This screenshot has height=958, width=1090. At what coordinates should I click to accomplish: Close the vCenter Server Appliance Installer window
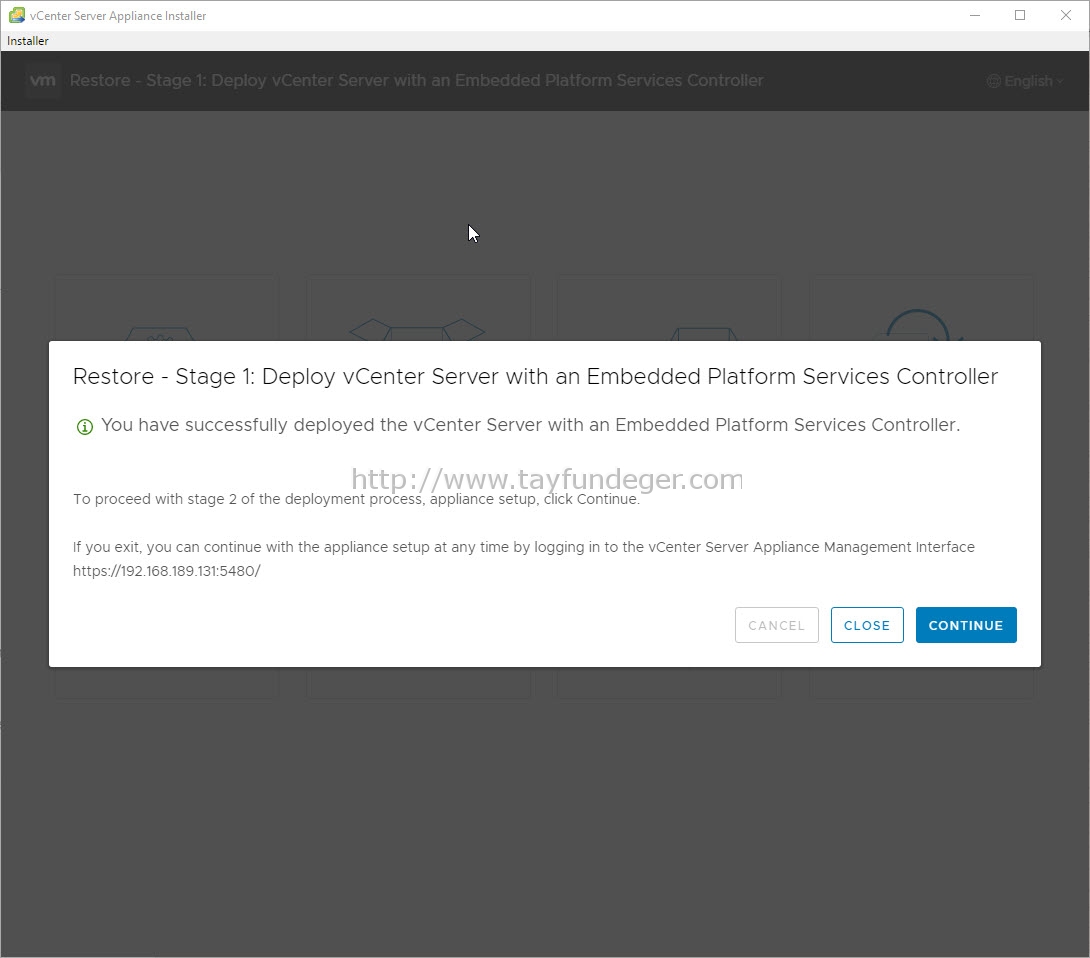1066,15
